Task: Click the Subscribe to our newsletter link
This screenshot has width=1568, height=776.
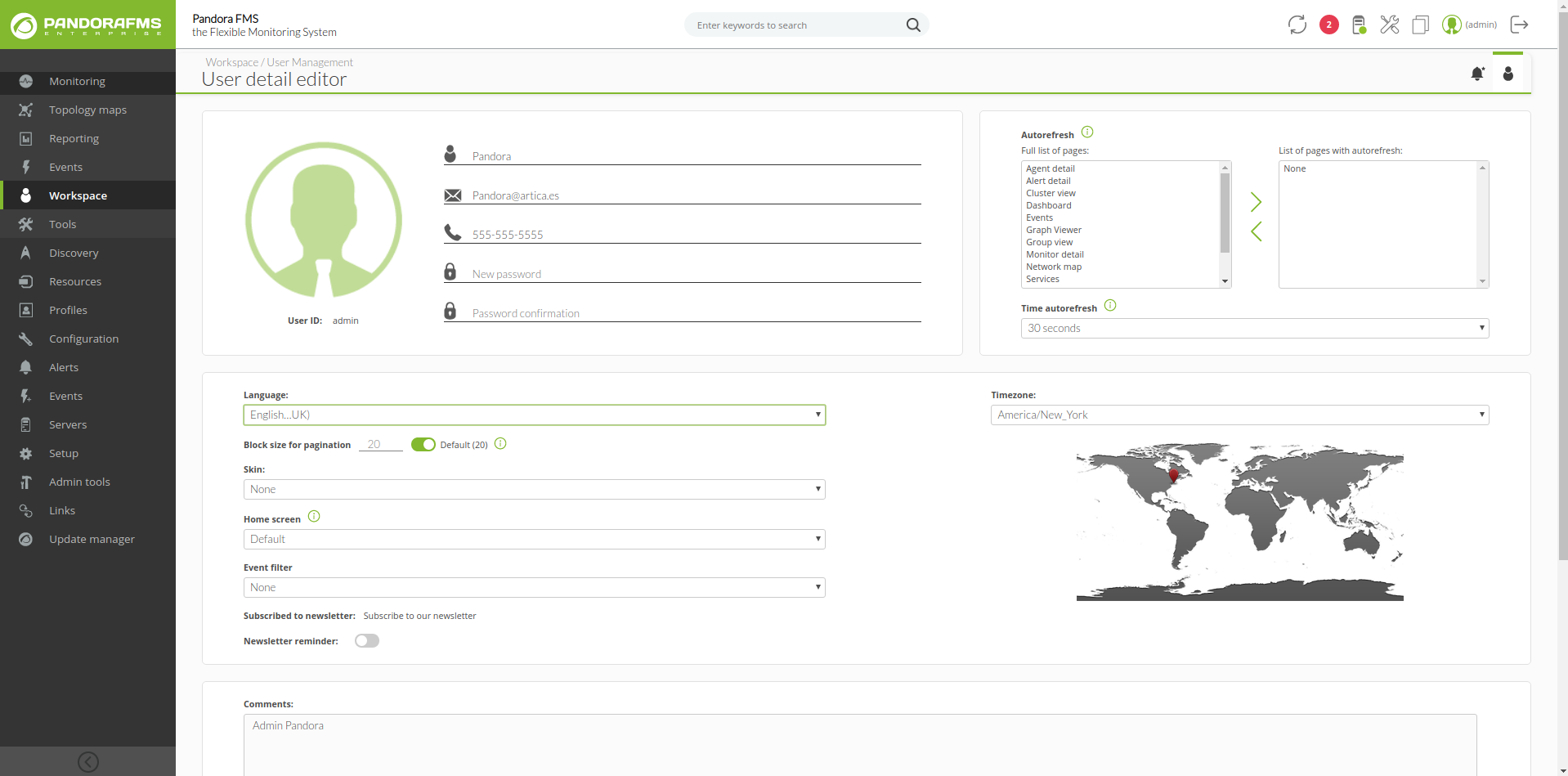Action: click(419, 616)
